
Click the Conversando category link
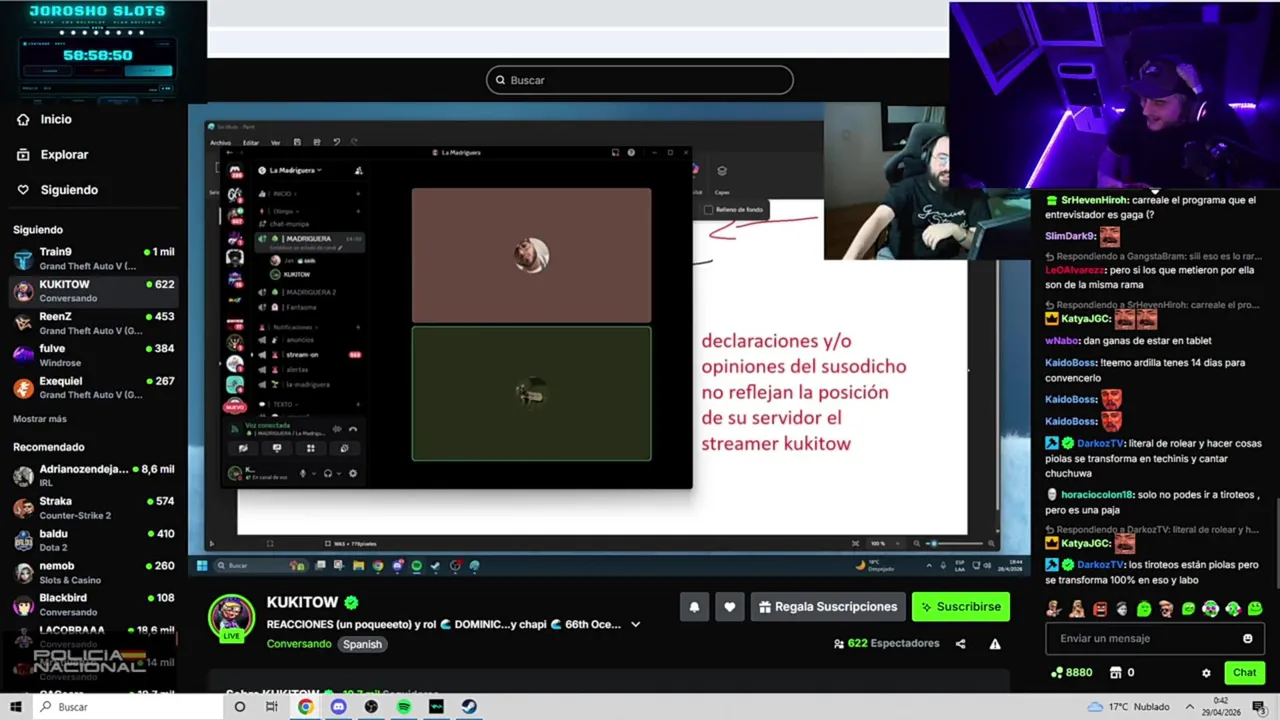[299, 644]
